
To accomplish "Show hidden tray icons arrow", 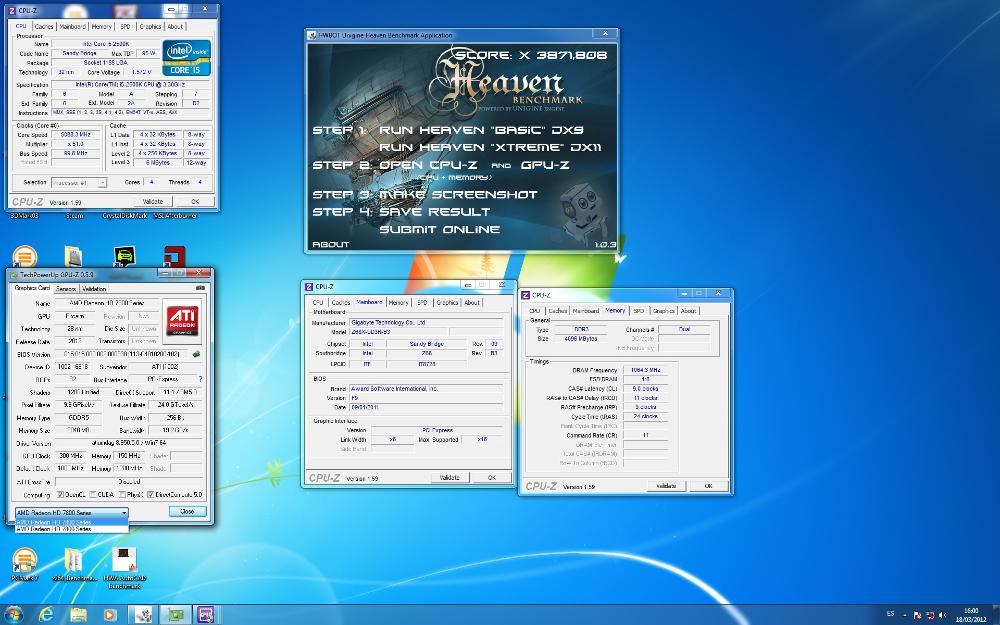I will point(905,615).
